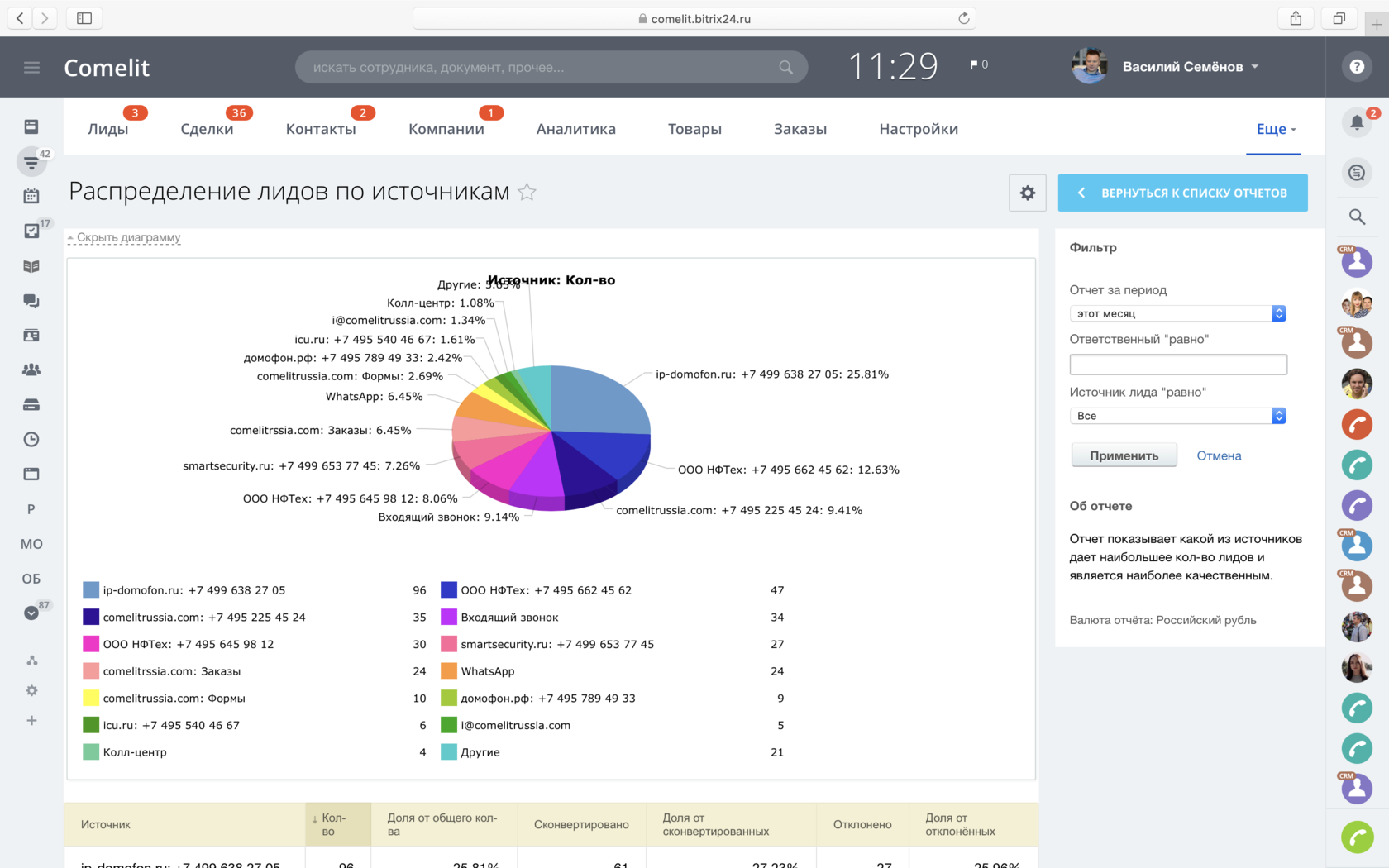This screenshot has width=1389, height=868.
Task: Expand Еще menu in CRM tabs
Action: pos(1276,129)
